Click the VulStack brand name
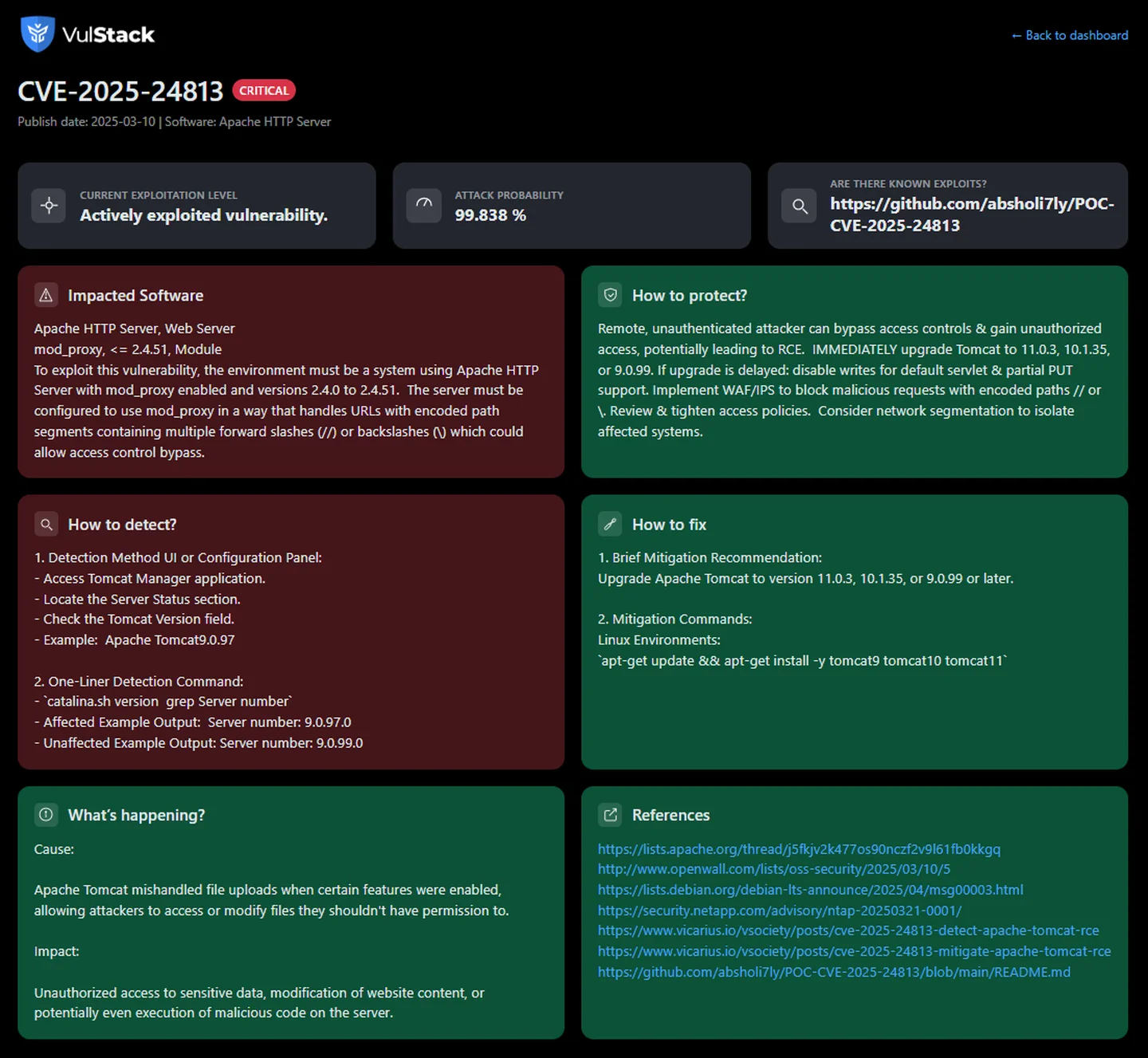Image resolution: width=1148 pixels, height=1058 pixels. tap(108, 35)
